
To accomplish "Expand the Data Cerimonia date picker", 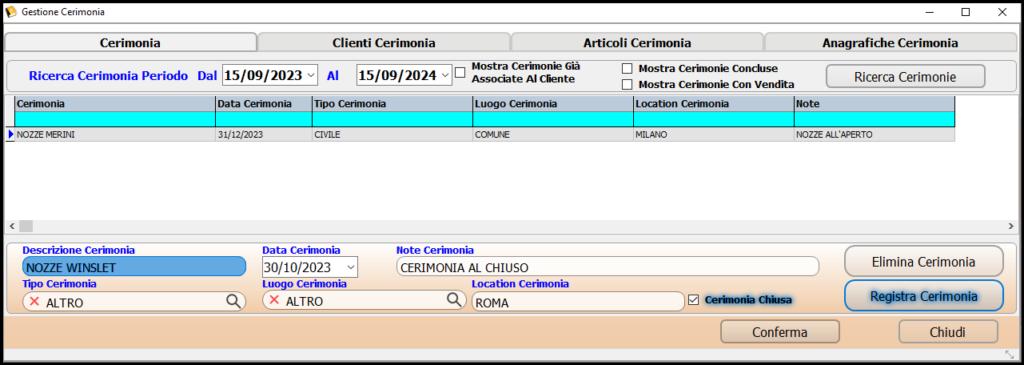I will pos(351,267).
